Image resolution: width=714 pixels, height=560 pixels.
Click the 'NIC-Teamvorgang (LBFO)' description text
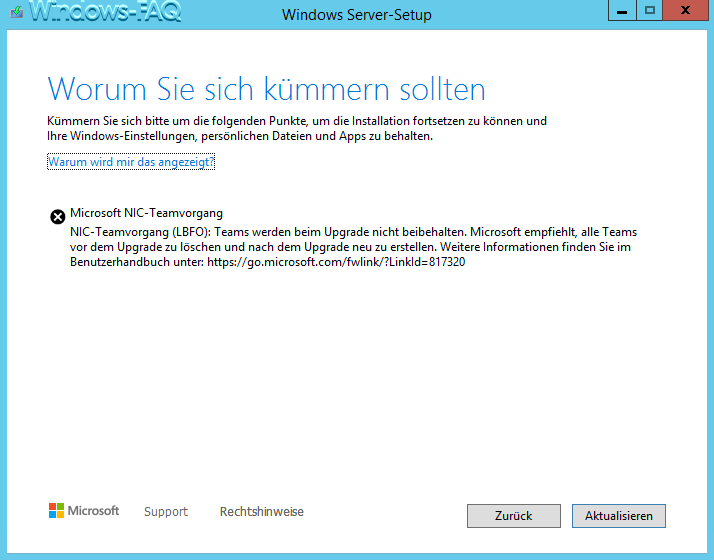point(353,247)
